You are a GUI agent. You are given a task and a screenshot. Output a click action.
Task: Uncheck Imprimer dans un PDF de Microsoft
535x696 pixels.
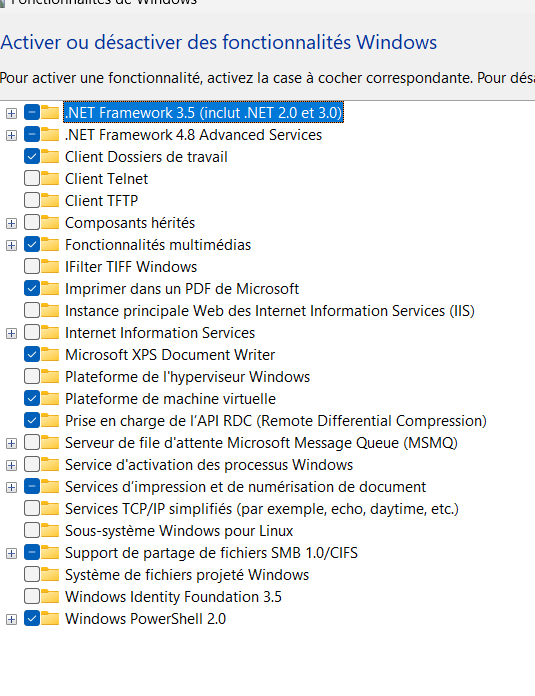[32, 289]
